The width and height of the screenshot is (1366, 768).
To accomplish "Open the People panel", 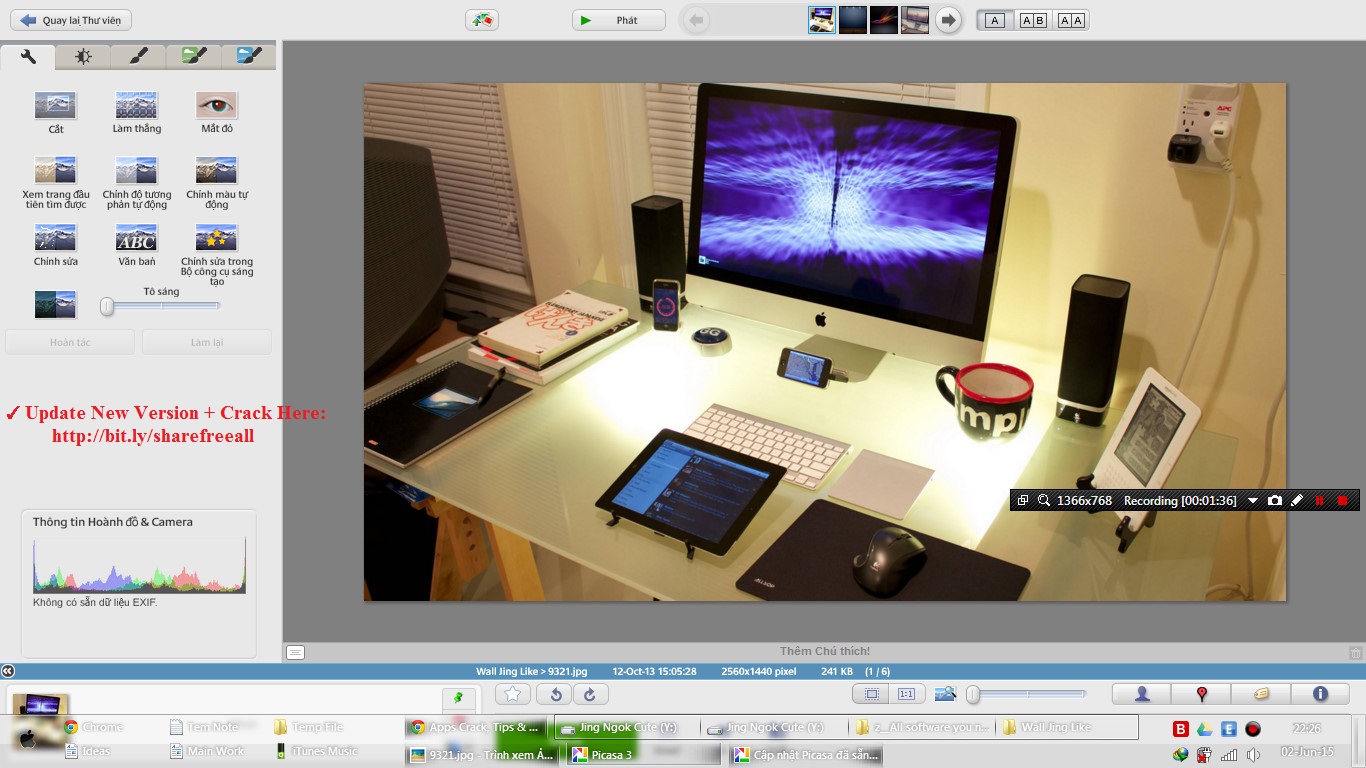I will click(1142, 694).
